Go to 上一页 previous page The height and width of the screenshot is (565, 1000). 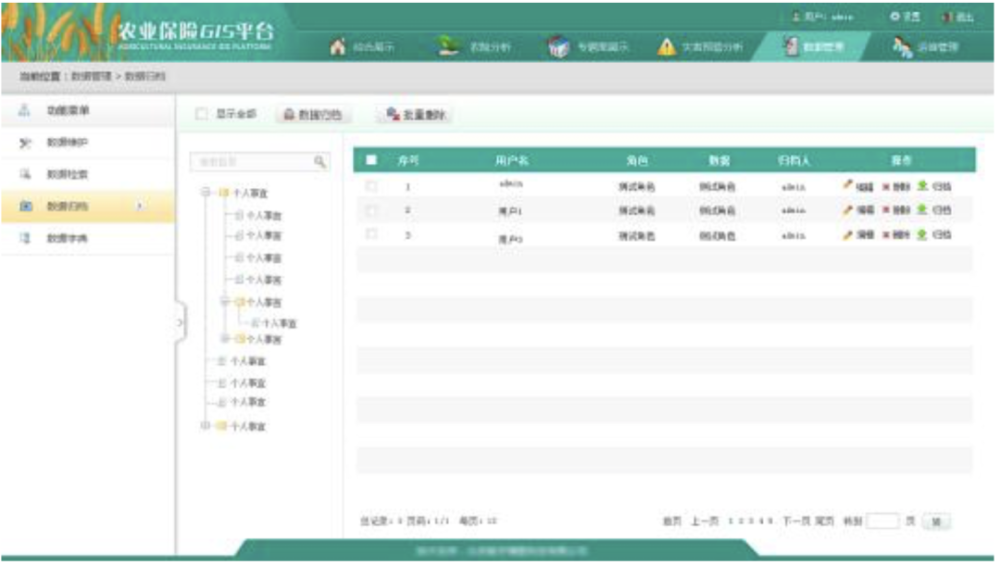click(x=705, y=522)
